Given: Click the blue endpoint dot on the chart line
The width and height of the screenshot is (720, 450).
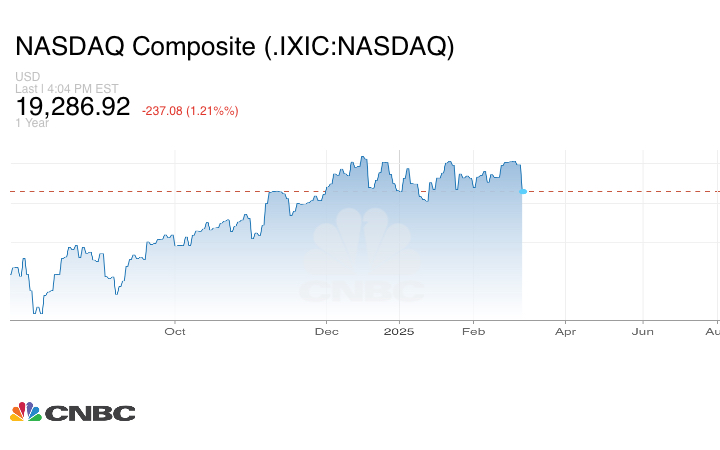Looking at the screenshot, I should tap(523, 191).
